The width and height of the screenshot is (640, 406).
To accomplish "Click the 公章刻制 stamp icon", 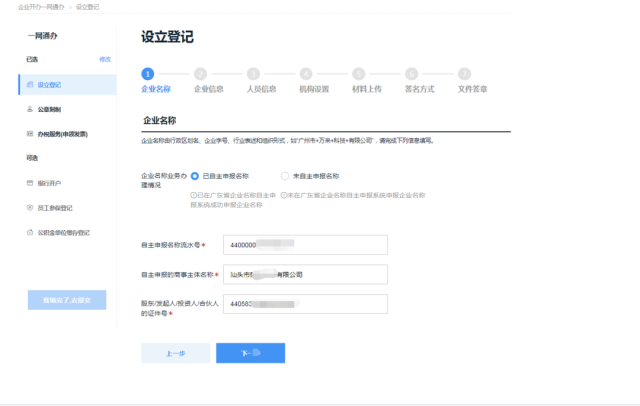I will [30, 109].
